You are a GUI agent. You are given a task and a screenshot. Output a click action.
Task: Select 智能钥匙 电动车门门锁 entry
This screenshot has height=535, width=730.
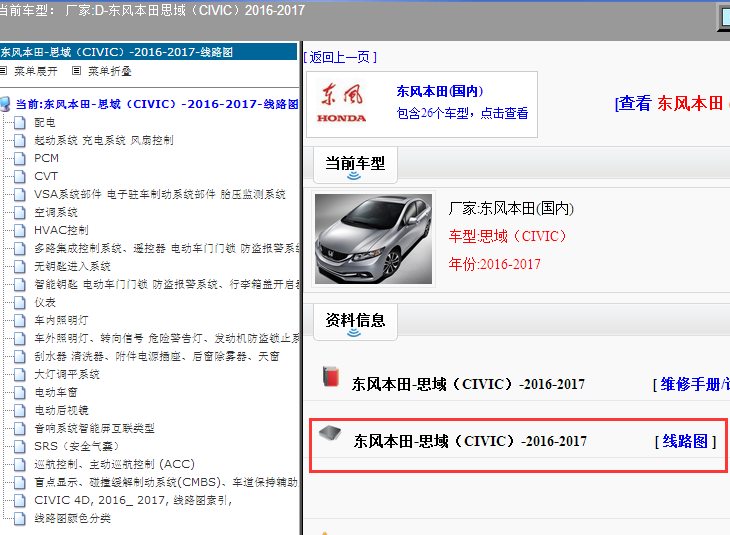point(167,284)
